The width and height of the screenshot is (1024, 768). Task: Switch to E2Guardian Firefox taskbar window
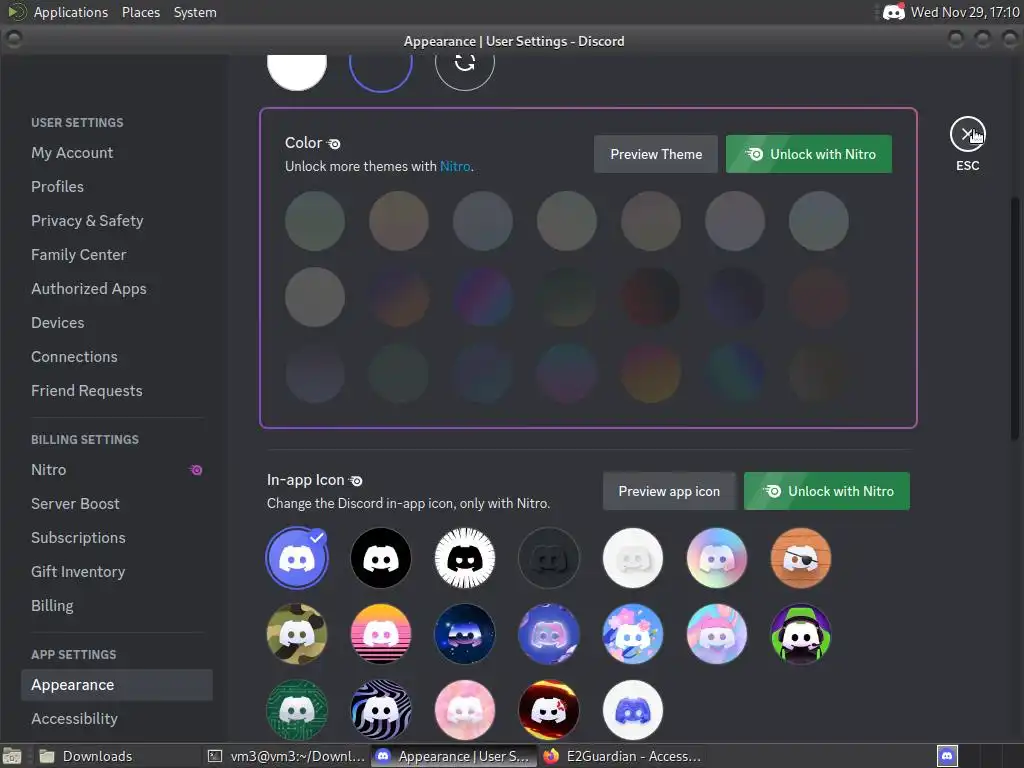622,756
